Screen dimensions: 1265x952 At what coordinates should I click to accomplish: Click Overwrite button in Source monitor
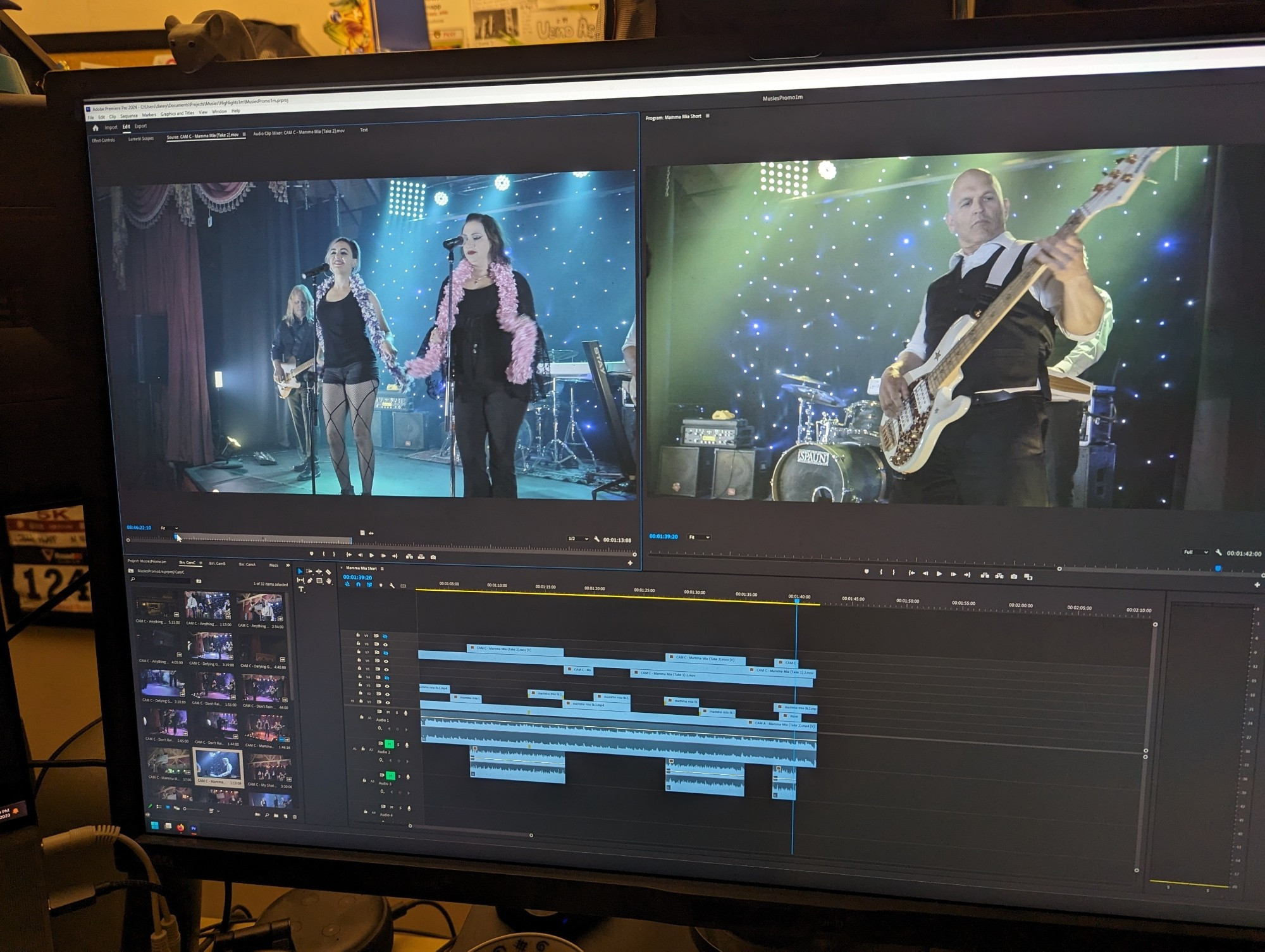pos(421,557)
